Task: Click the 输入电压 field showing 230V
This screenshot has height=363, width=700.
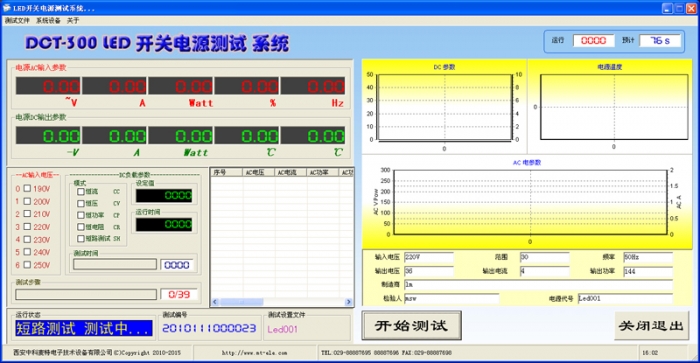Action: (429, 257)
